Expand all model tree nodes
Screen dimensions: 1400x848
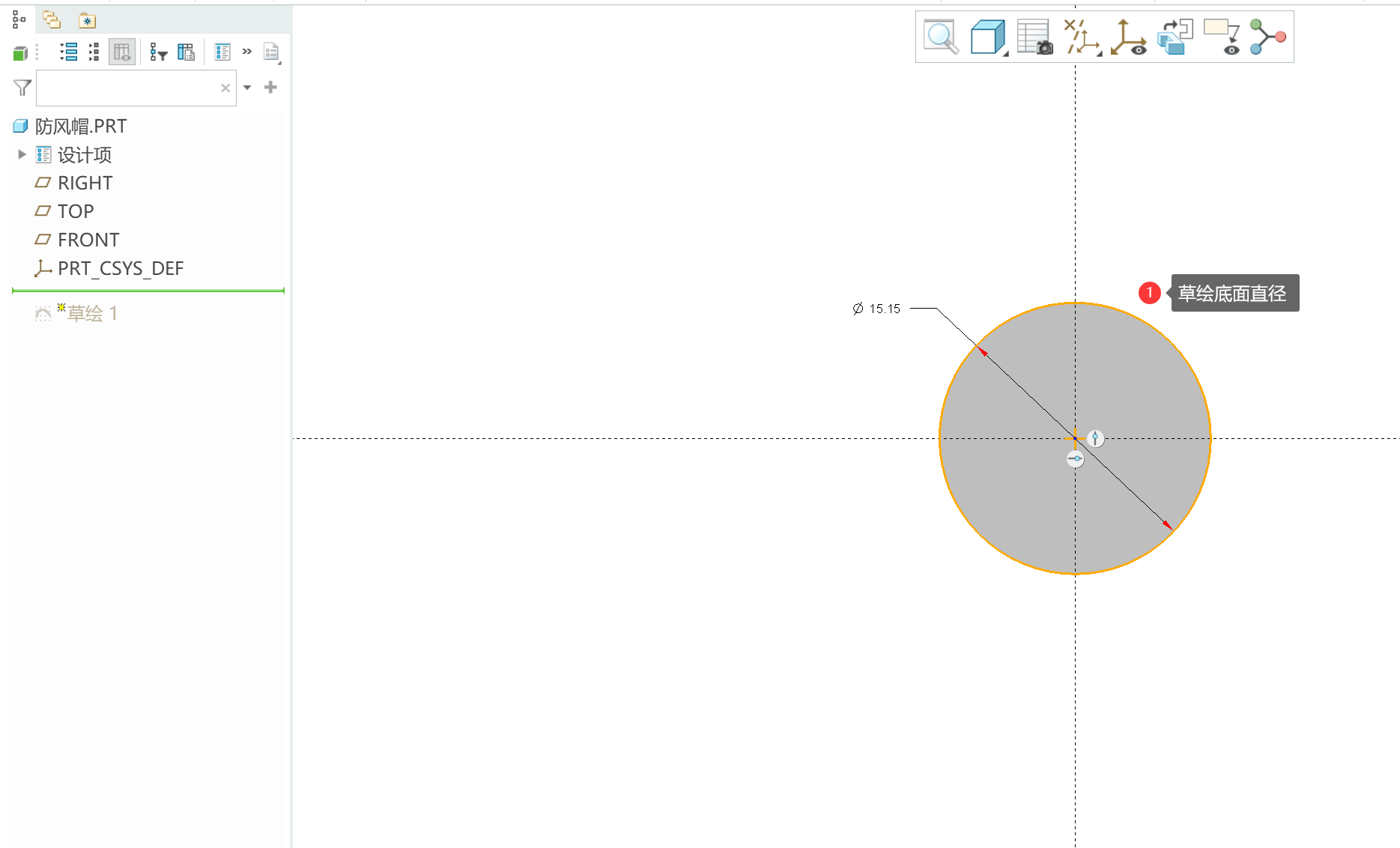(69, 52)
